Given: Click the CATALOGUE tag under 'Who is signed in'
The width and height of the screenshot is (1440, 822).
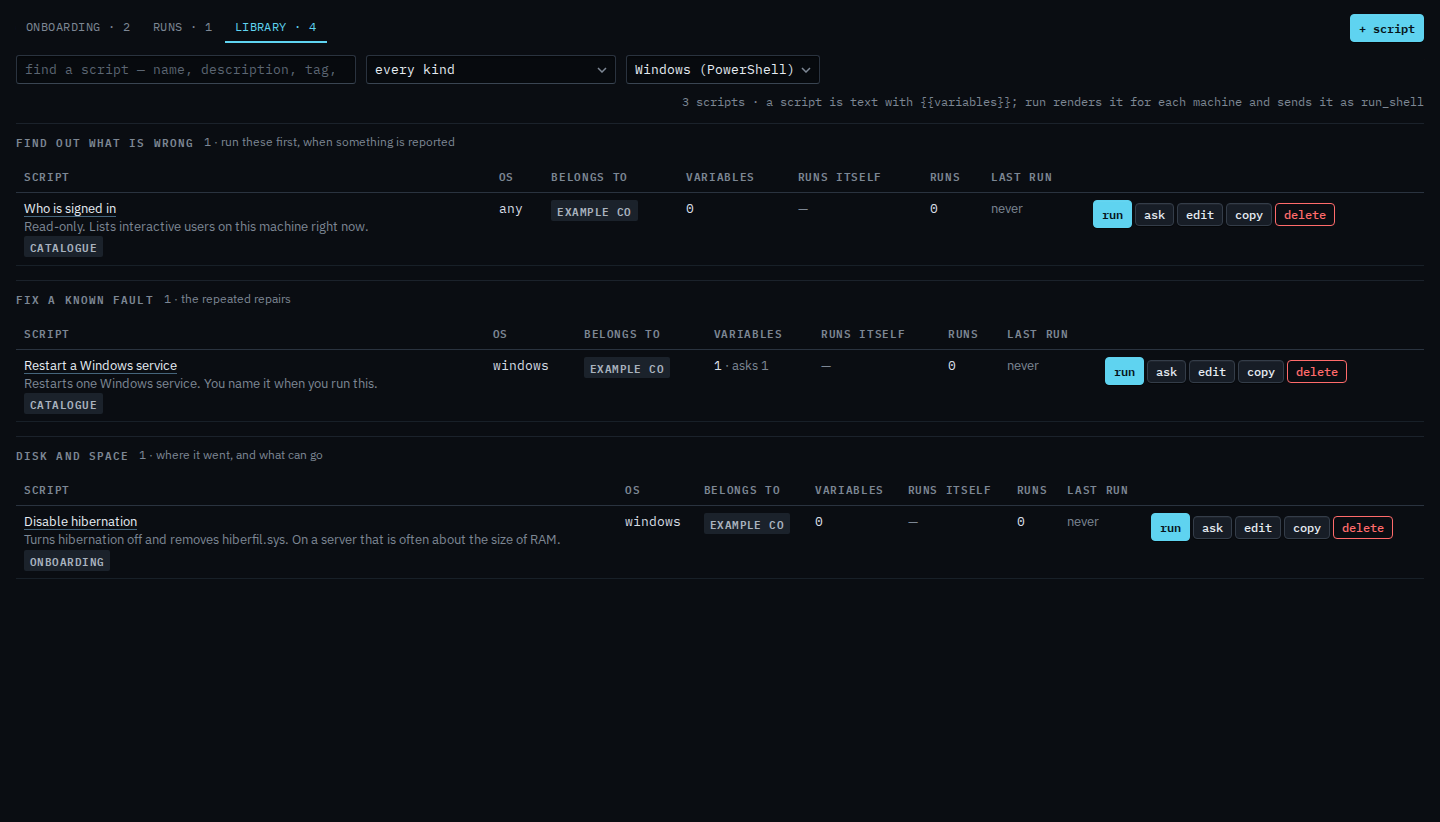Looking at the screenshot, I should tap(63, 248).
